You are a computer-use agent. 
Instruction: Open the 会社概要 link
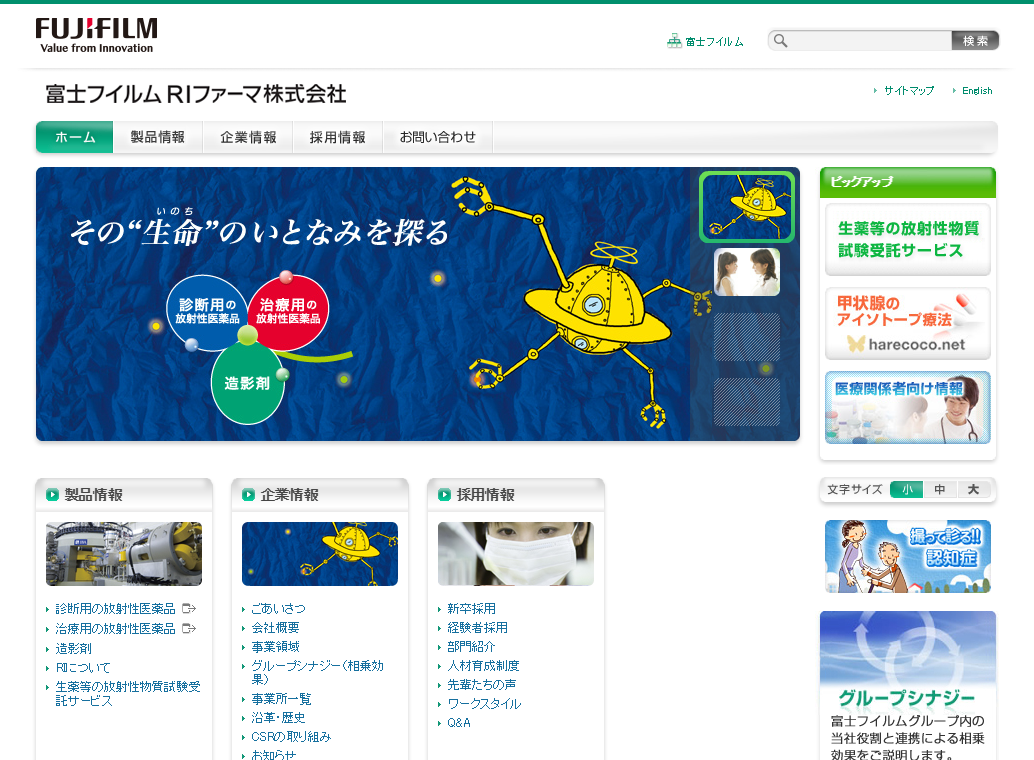(275, 627)
